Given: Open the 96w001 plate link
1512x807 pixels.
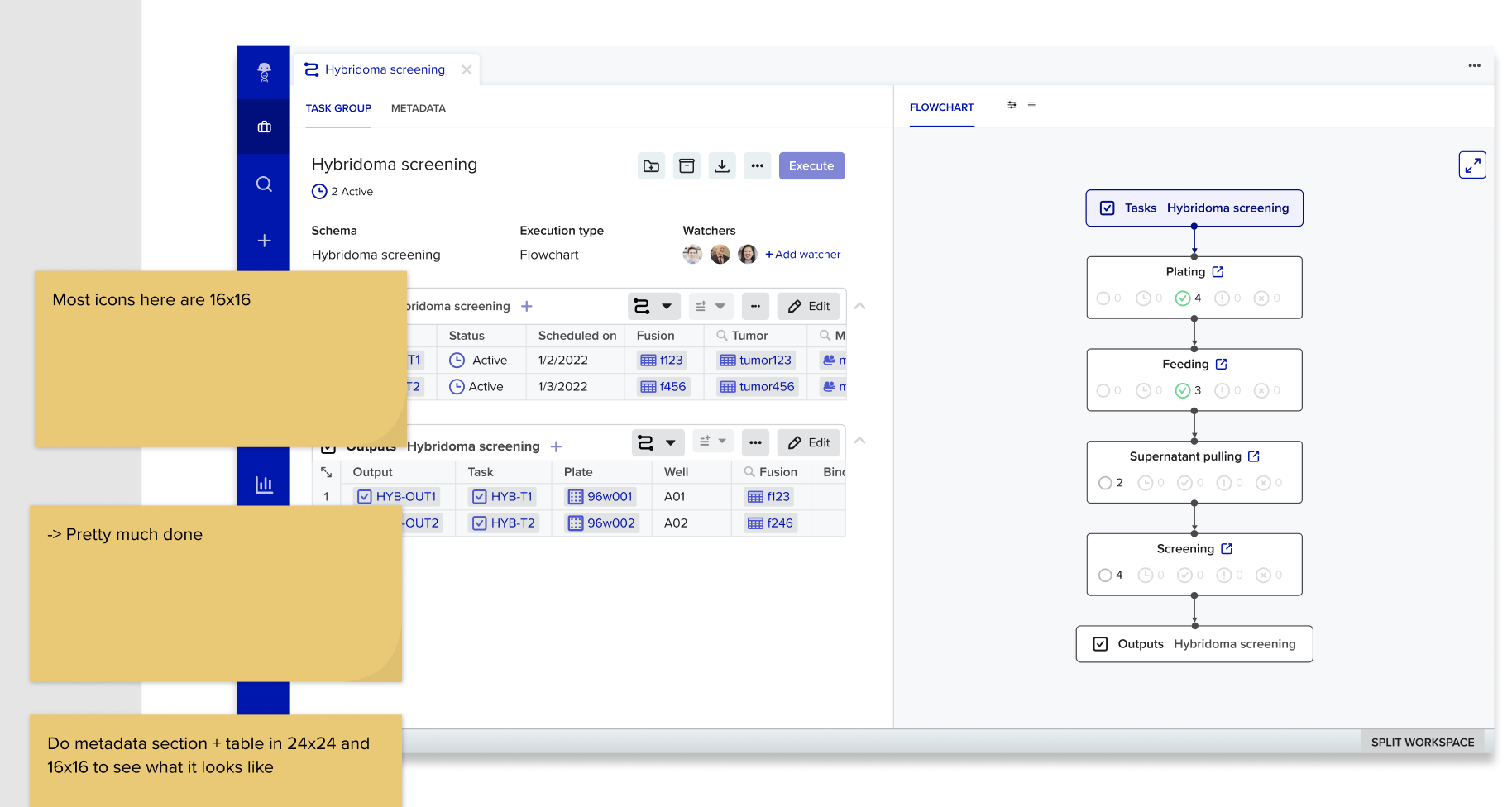Looking at the screenshot, I should tap(600, 497).
